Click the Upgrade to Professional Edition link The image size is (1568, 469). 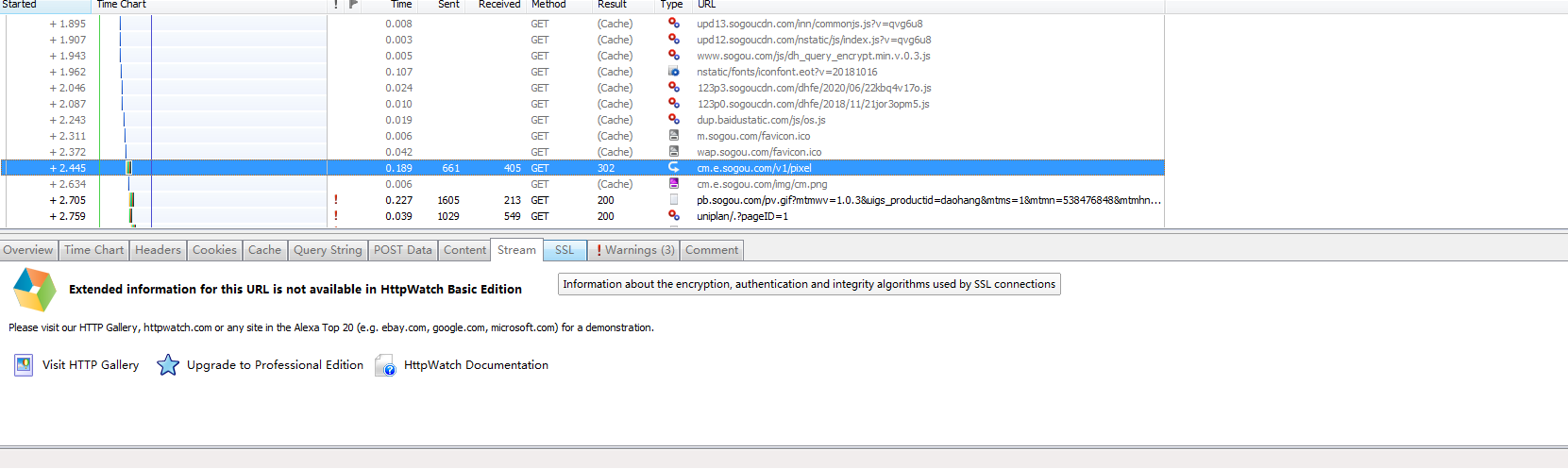275,365
